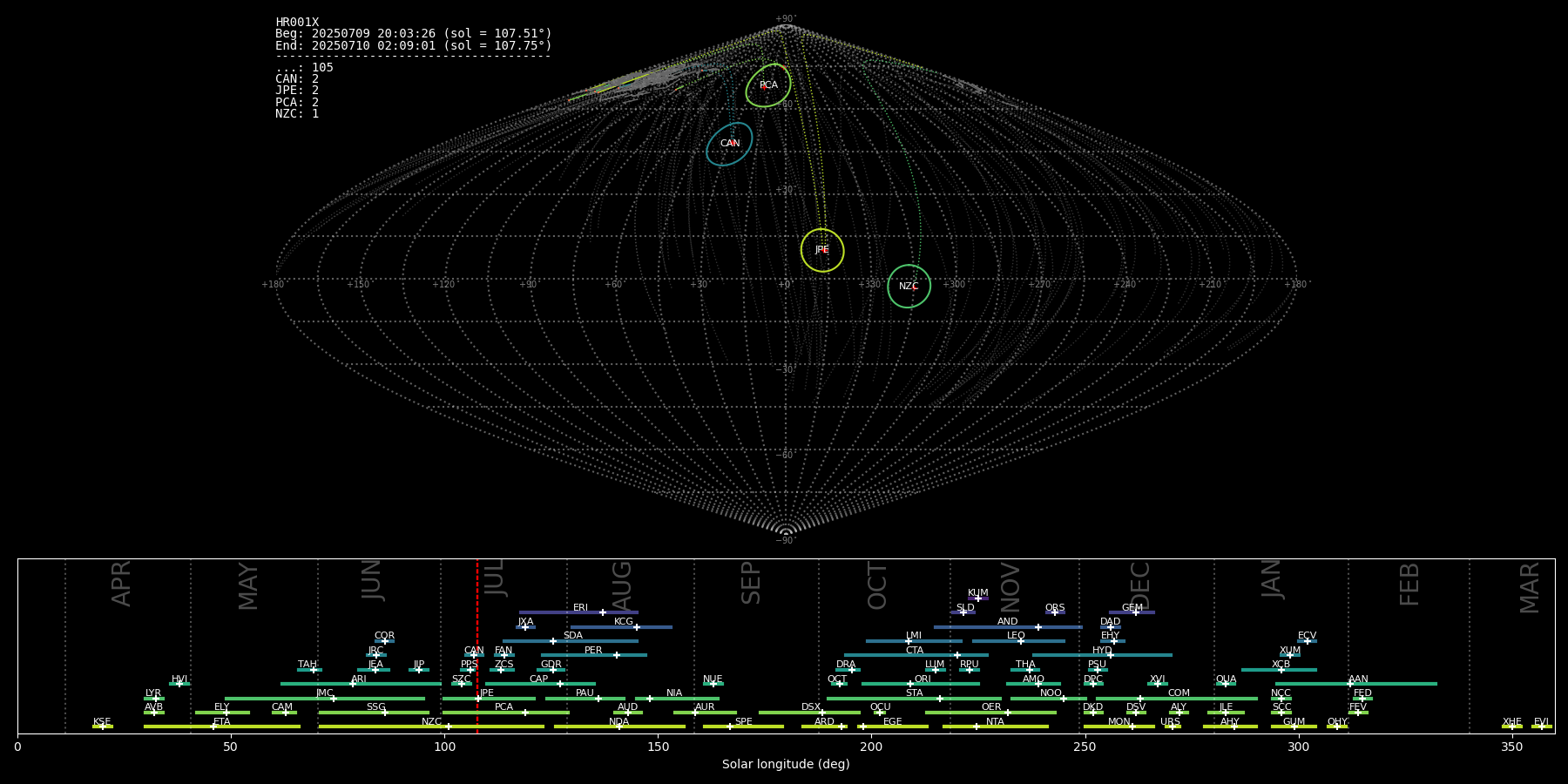This screenshot has width=1568, height=784.
Task: Click the '...: 105' count line
Action: click(304, 68)
